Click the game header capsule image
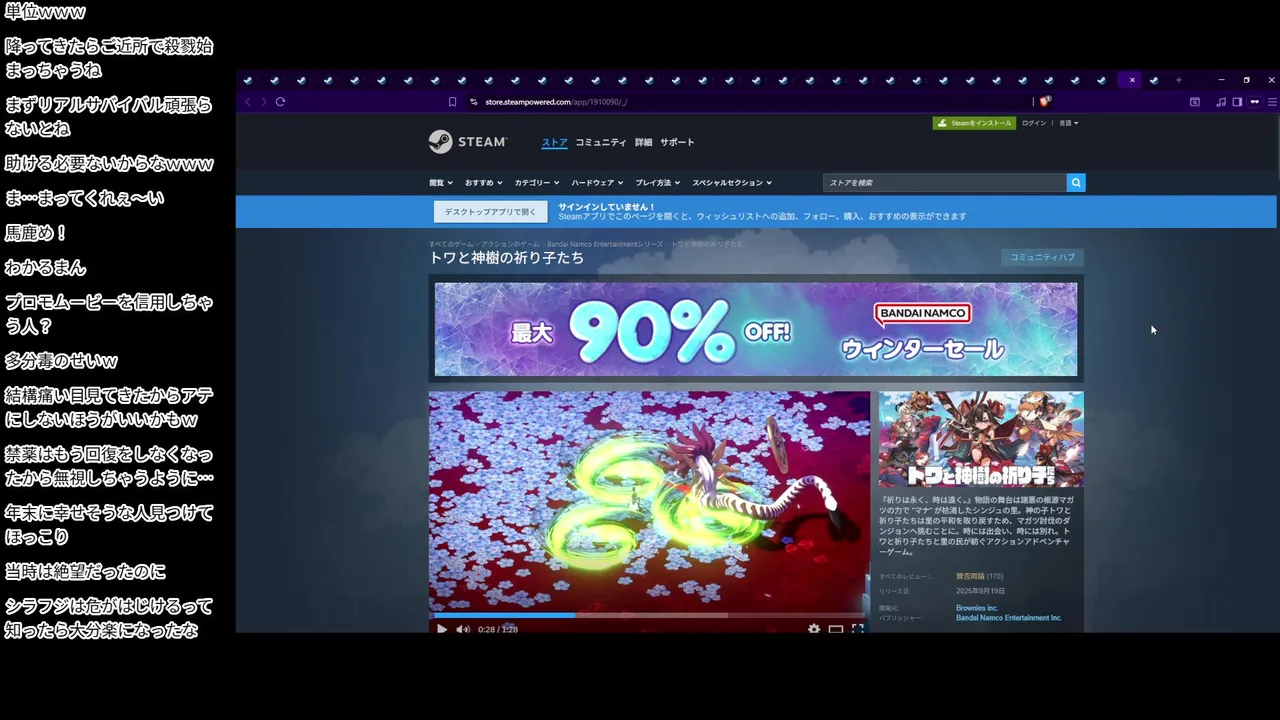Viewport: 1280px width, 720px height. pyautogui.click(x=981, y=439)
